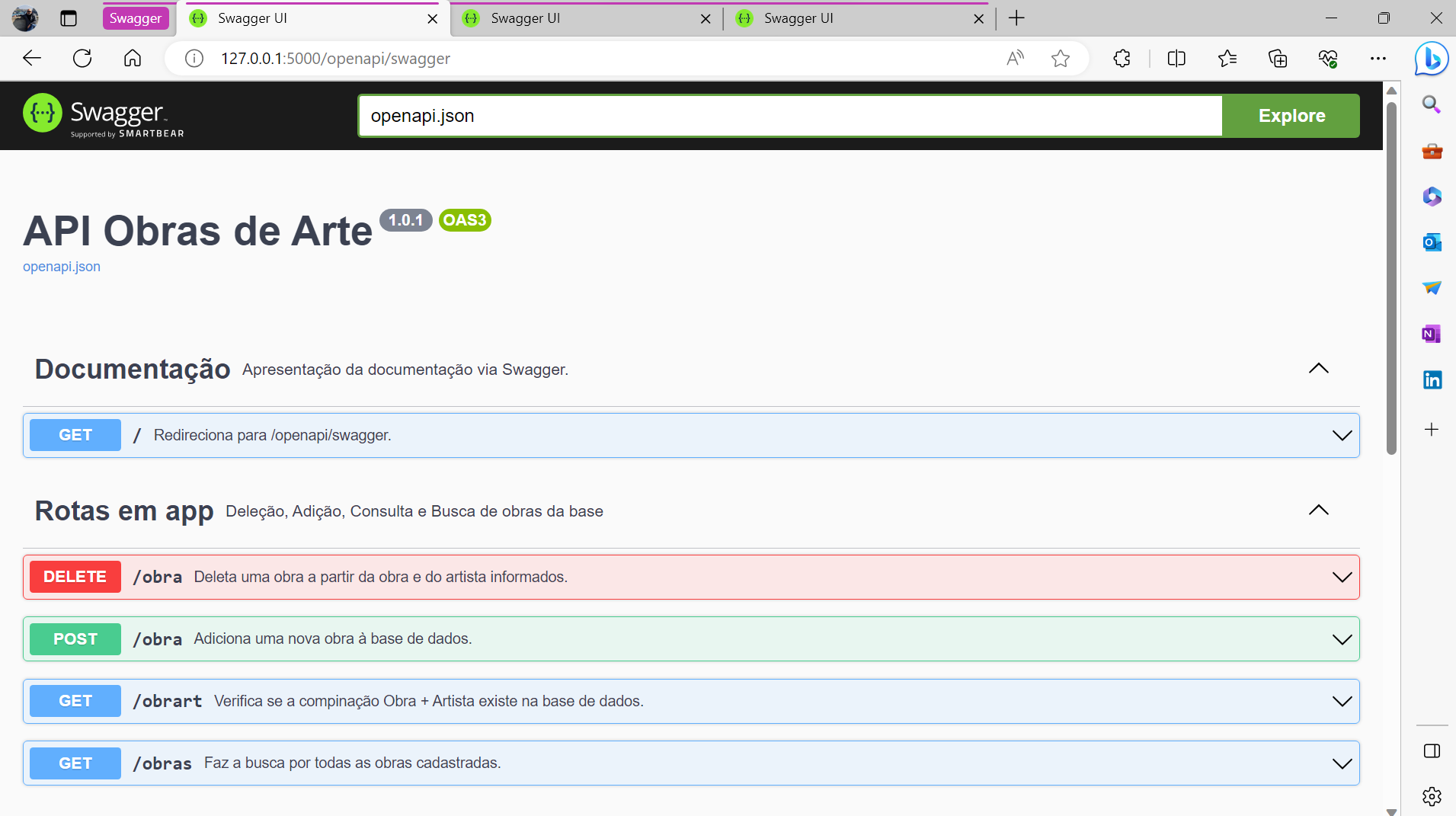1456x816 pixels.
Task: Collapse the Documentação section chevron
Action: click(x=1319, y=369)
